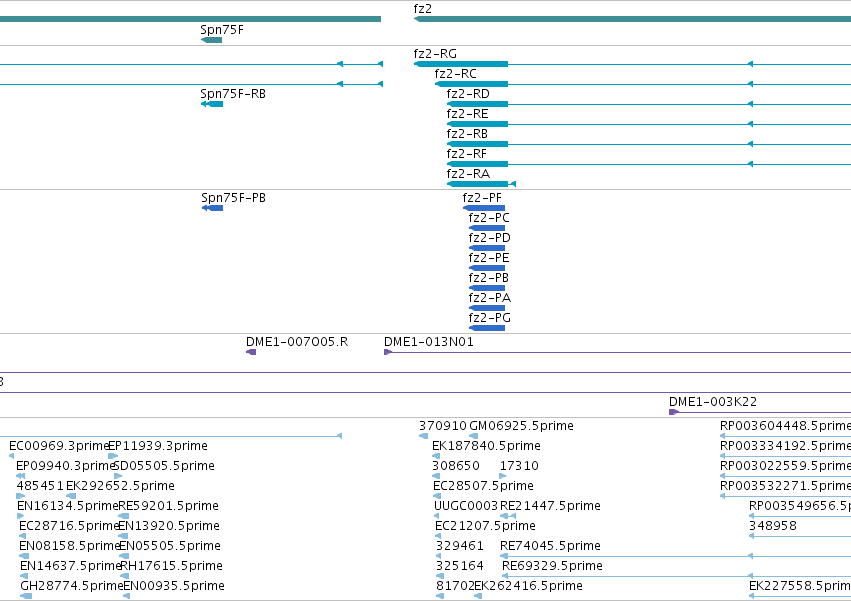Click the fz2 gene label
The height and width of the screenshot is (601, 851).
[x=422, y=9]
